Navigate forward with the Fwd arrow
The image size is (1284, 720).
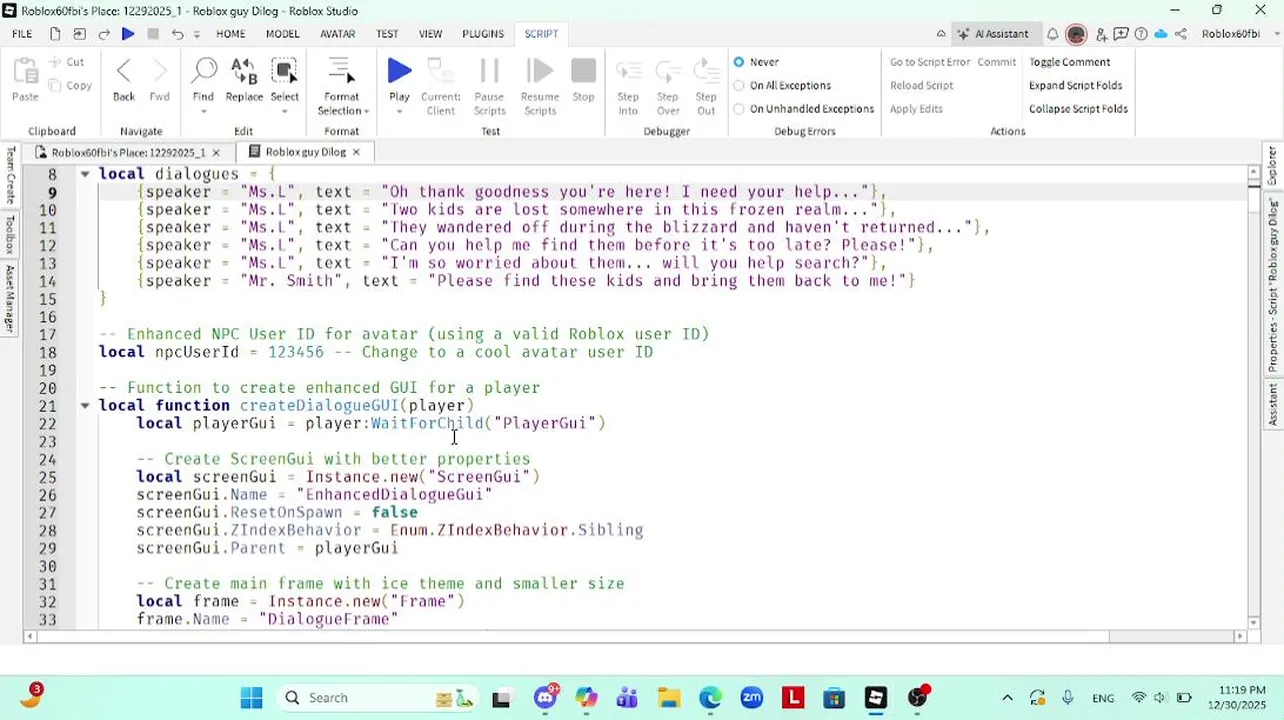click(159, 70)
